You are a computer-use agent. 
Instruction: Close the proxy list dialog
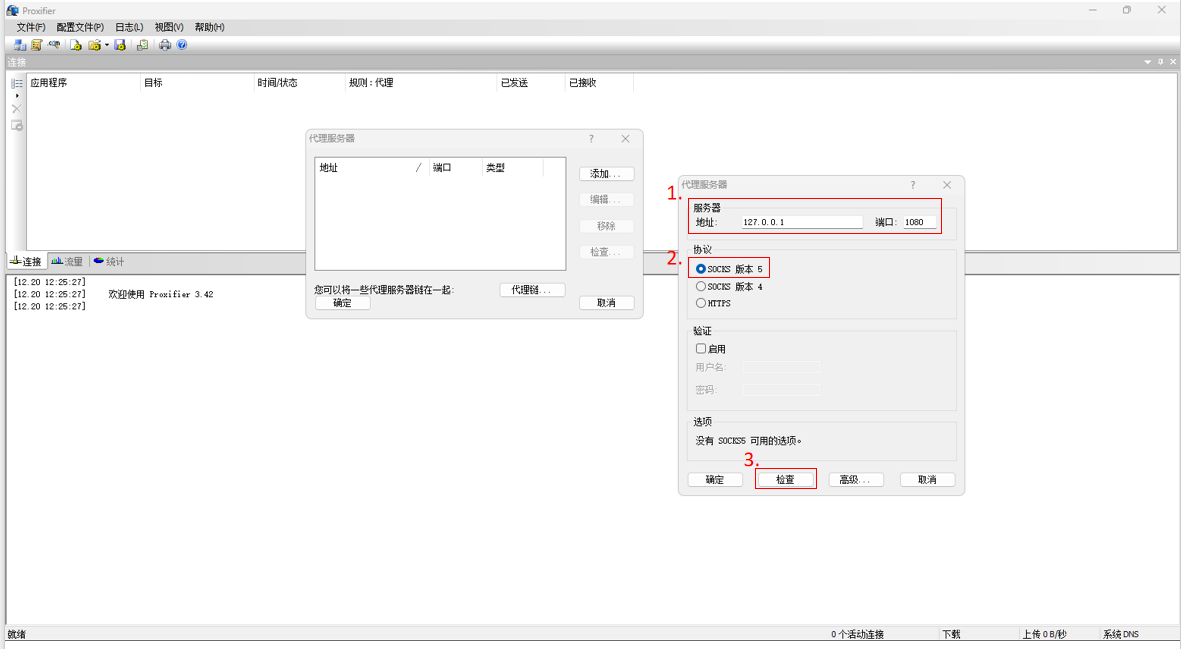(625, 139)
